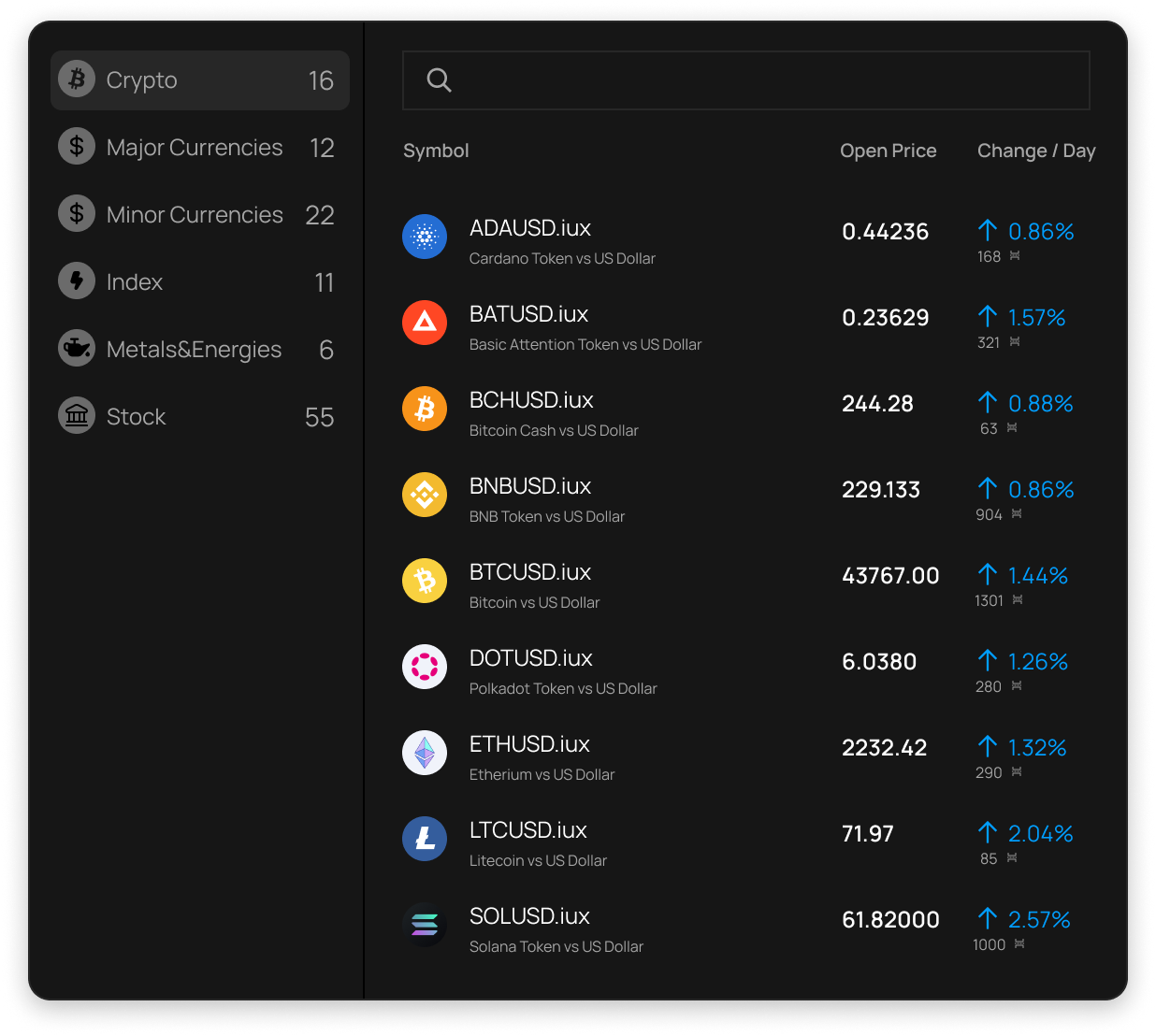Open the Stock category
Screen dimensions: 1156x1036
pyautogui.click(x=200, y=417)
